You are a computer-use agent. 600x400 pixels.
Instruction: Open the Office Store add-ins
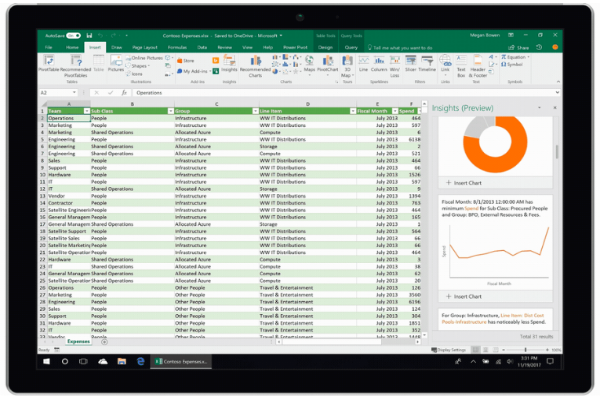186,61
